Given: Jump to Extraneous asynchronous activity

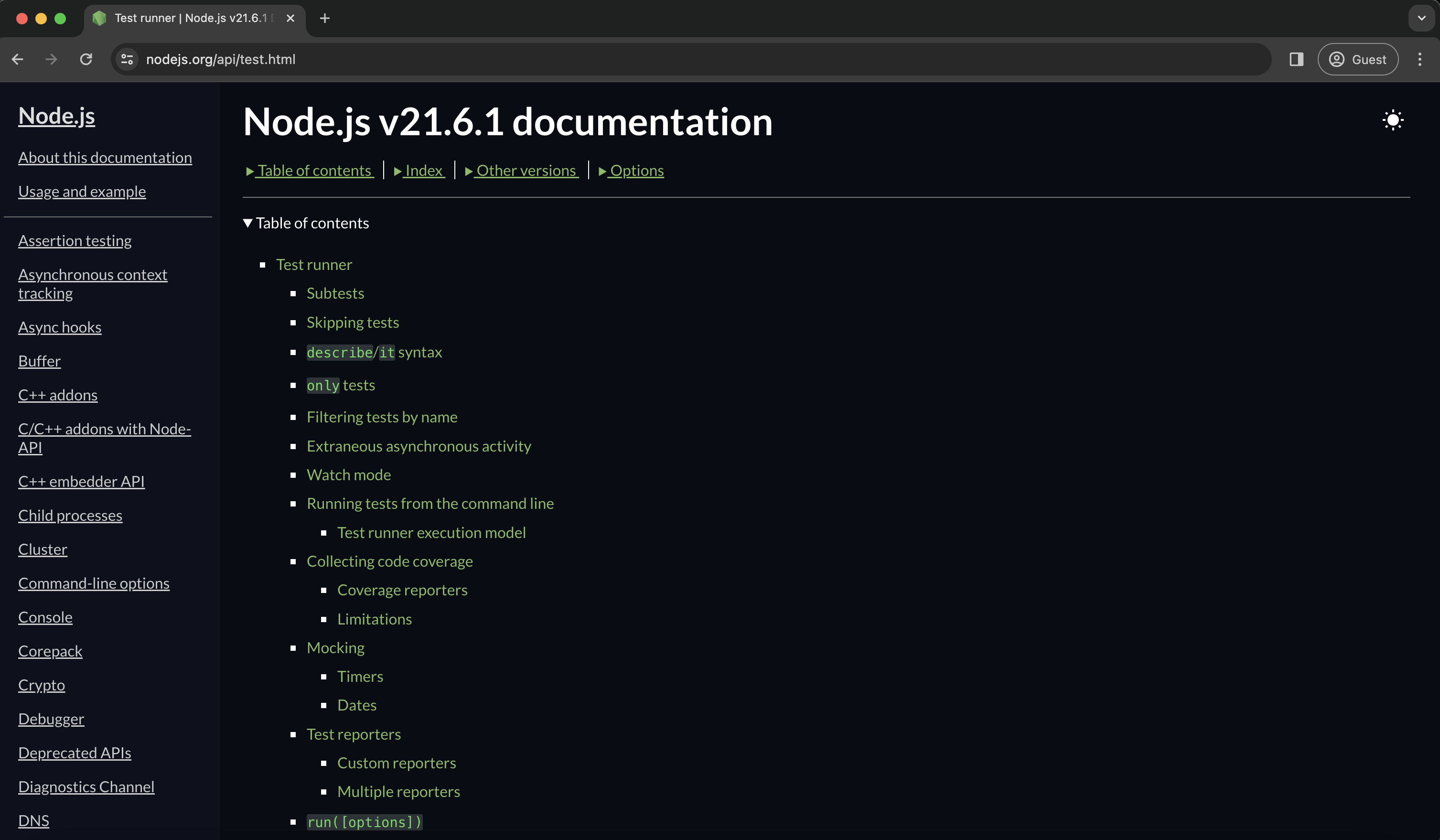Looking at the screenshot, I should pyautogui.click(x=419, y=446).
